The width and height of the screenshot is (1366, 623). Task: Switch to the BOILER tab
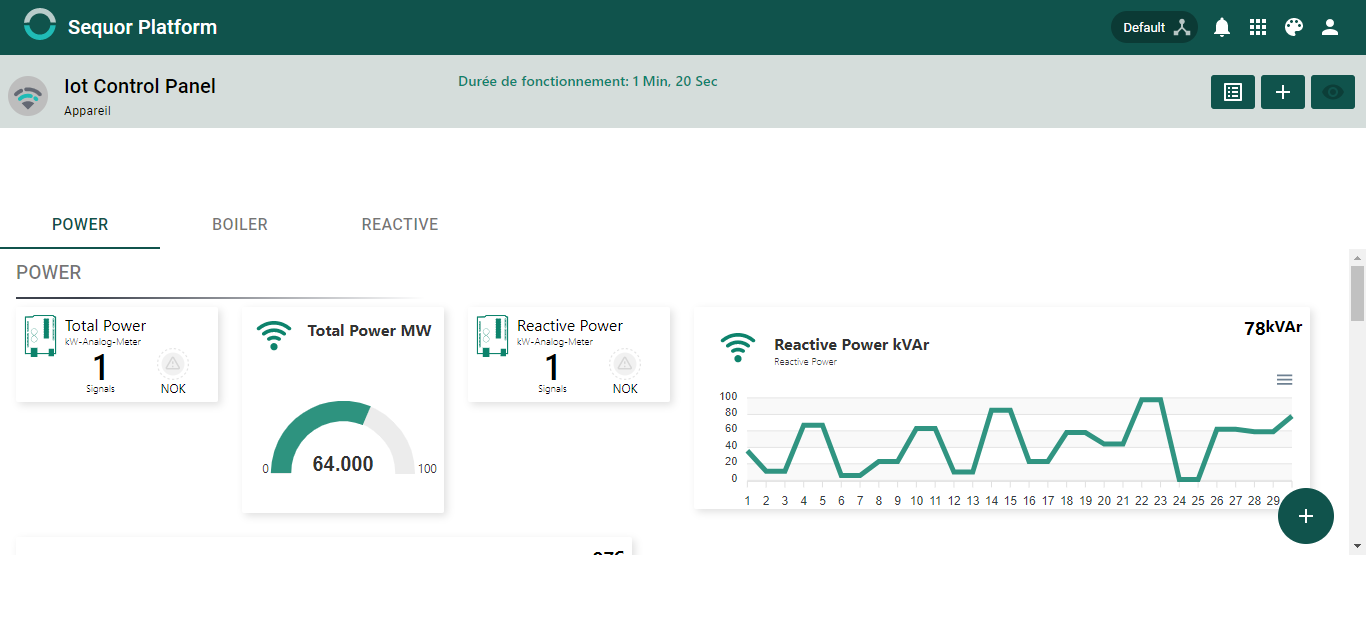(x=240, y=224)
